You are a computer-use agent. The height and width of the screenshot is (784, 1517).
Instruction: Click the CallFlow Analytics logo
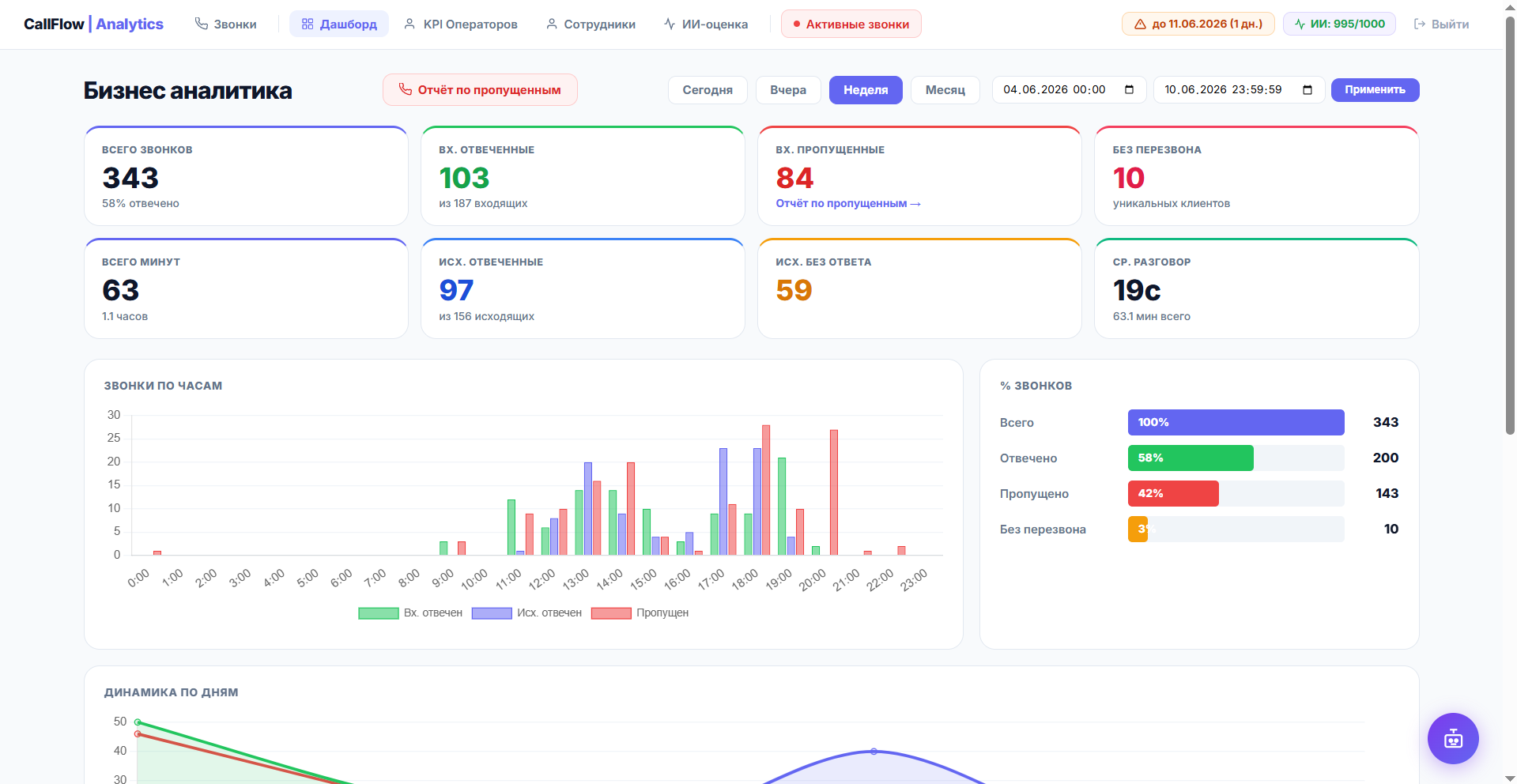93,24
